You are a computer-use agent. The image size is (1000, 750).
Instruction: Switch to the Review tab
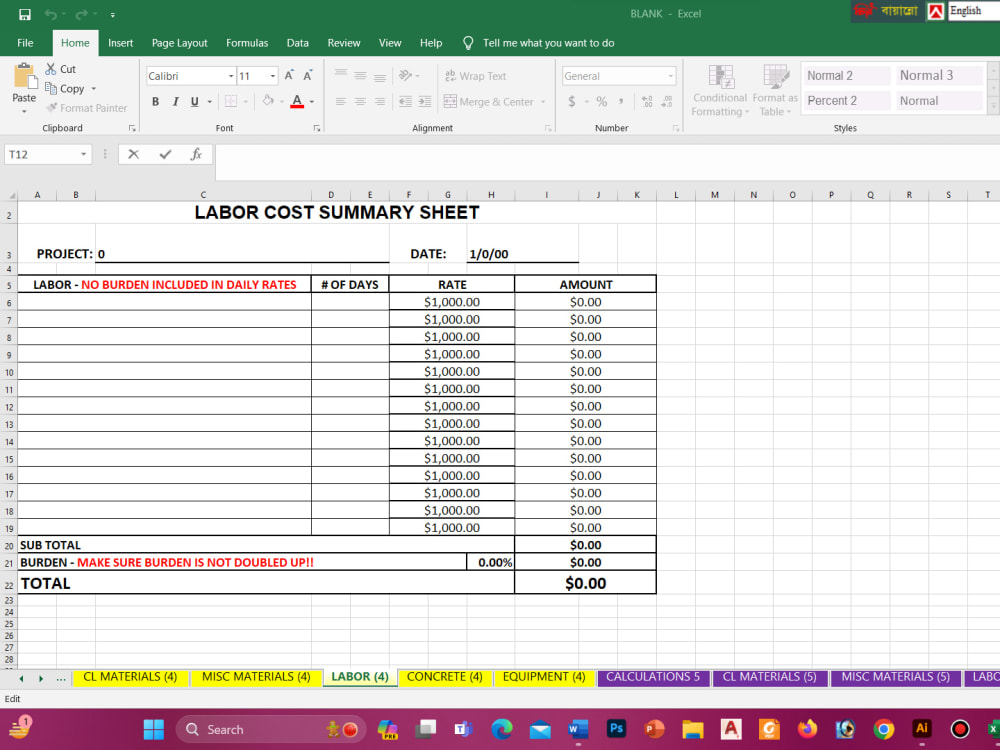(344, 43)
